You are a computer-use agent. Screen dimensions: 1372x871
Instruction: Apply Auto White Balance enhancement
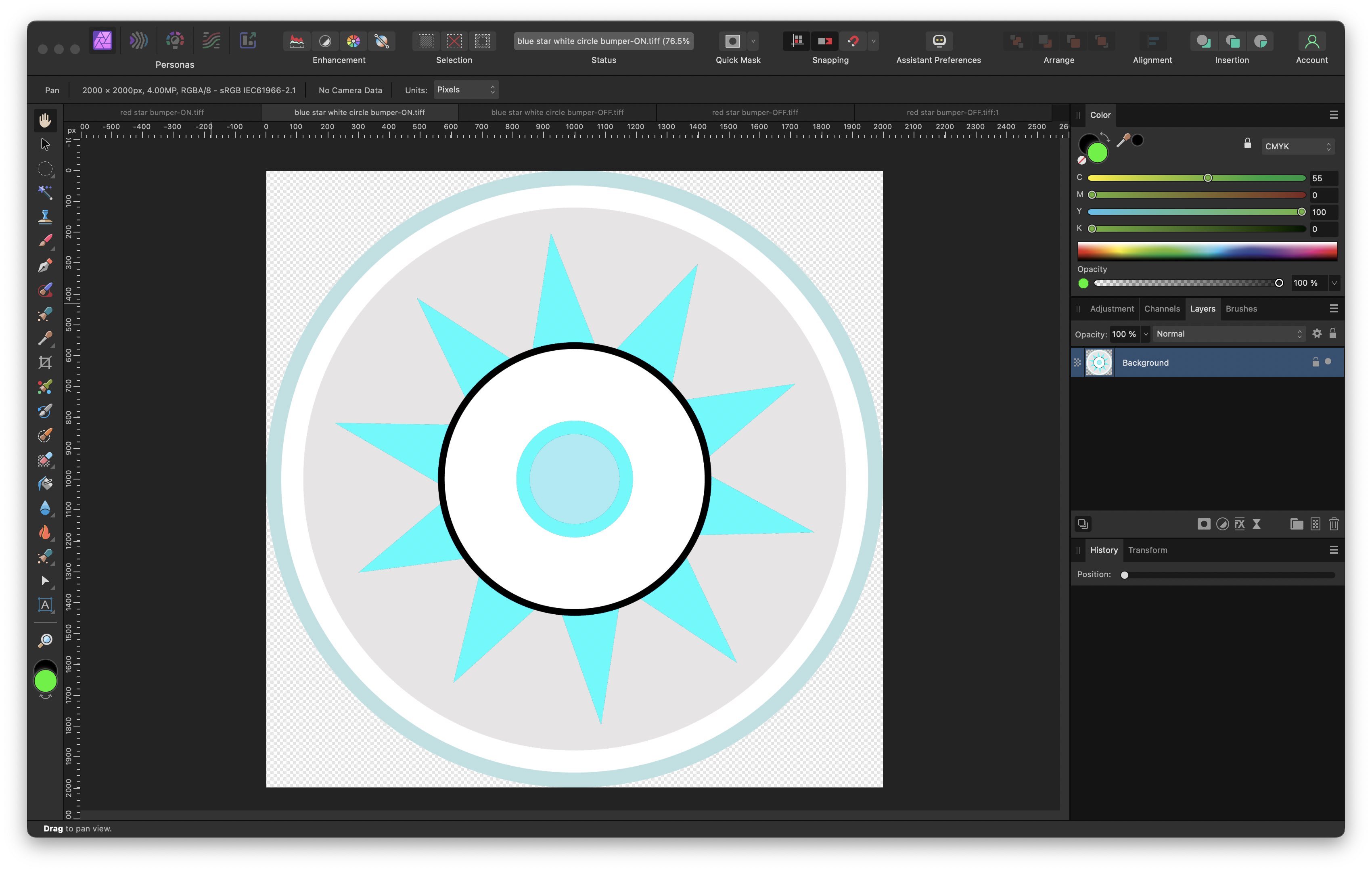point(382,41)
